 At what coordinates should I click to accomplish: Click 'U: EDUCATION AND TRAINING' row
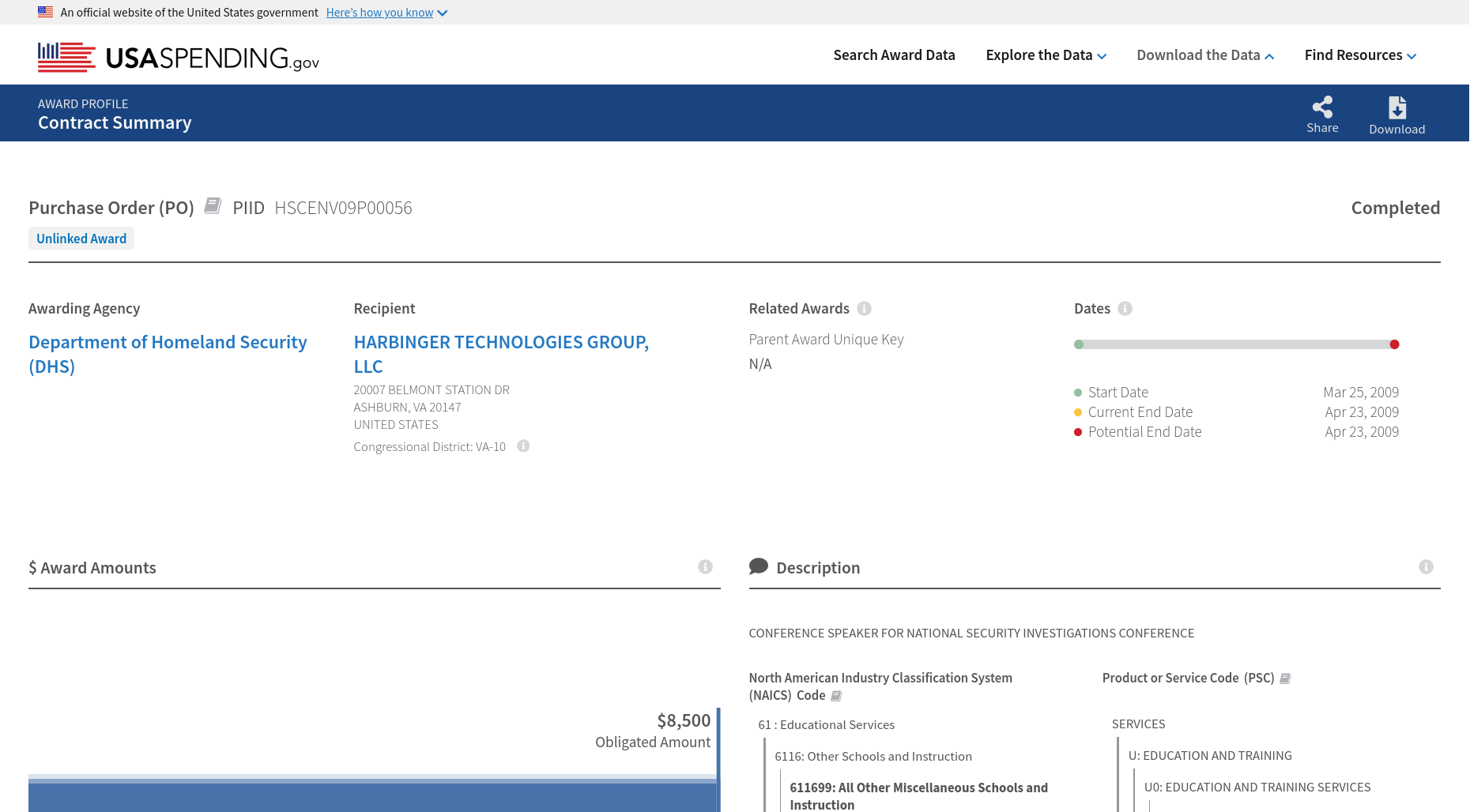(x=1210, y=756)
